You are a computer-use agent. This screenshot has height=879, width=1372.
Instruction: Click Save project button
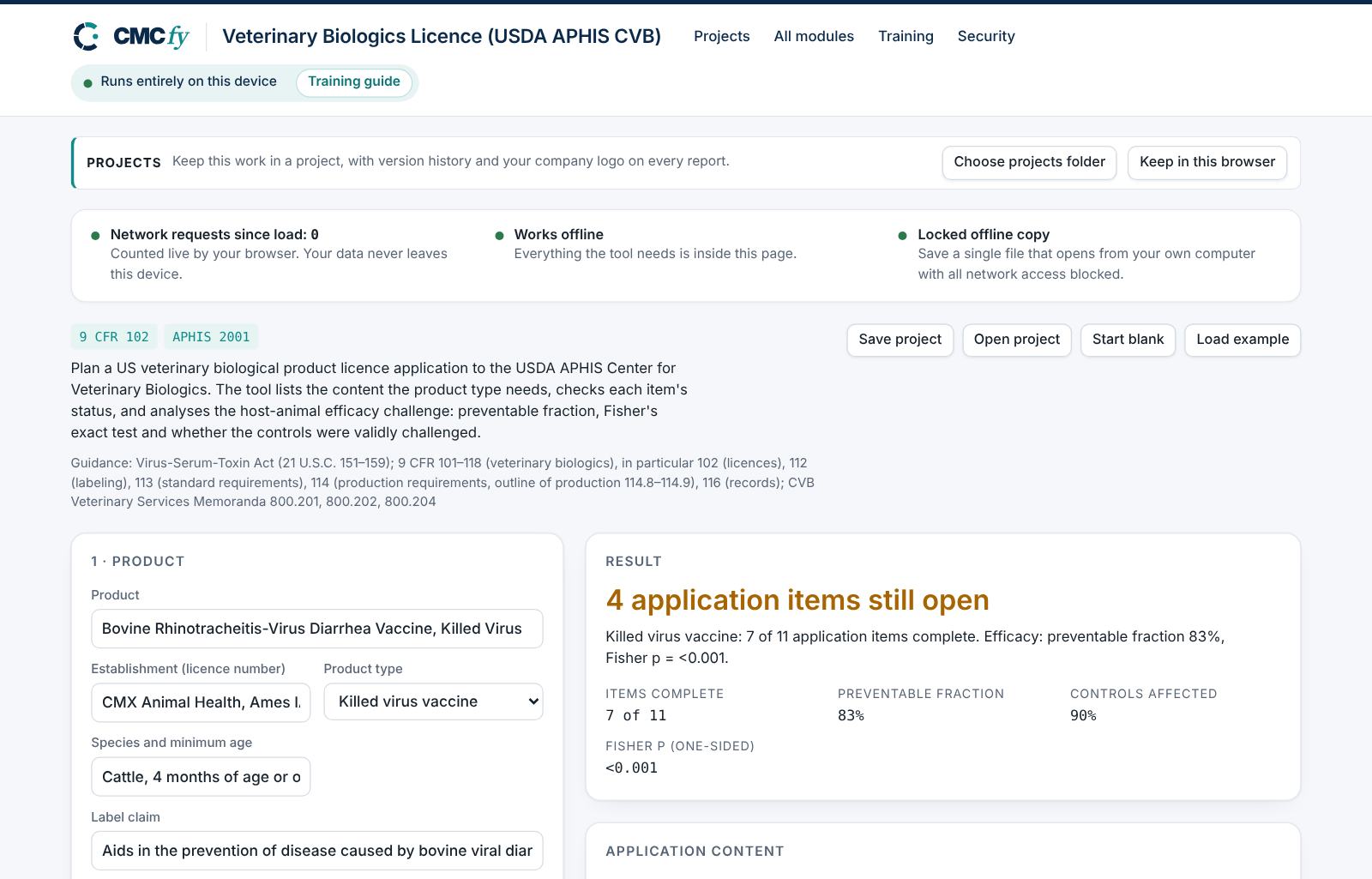pyautogui.click(x=900, y=340)
